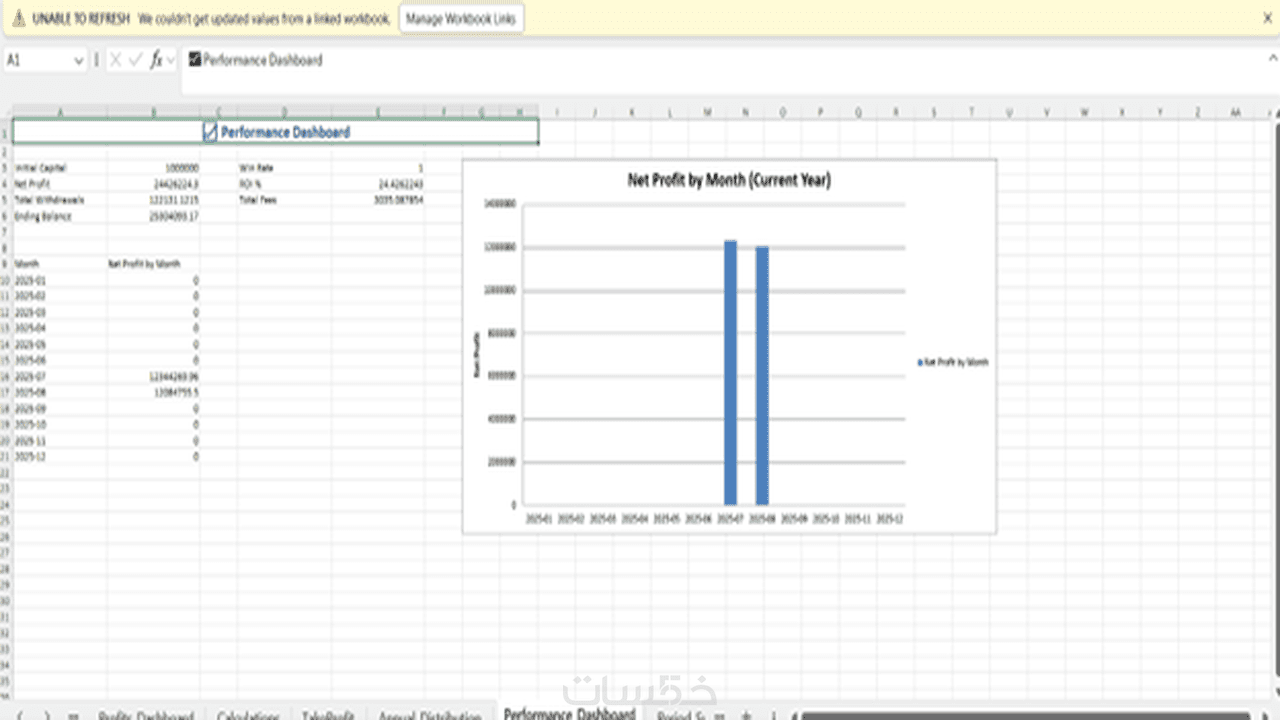Open the partially hidden Period sheet tab

(x=681, y=714)
